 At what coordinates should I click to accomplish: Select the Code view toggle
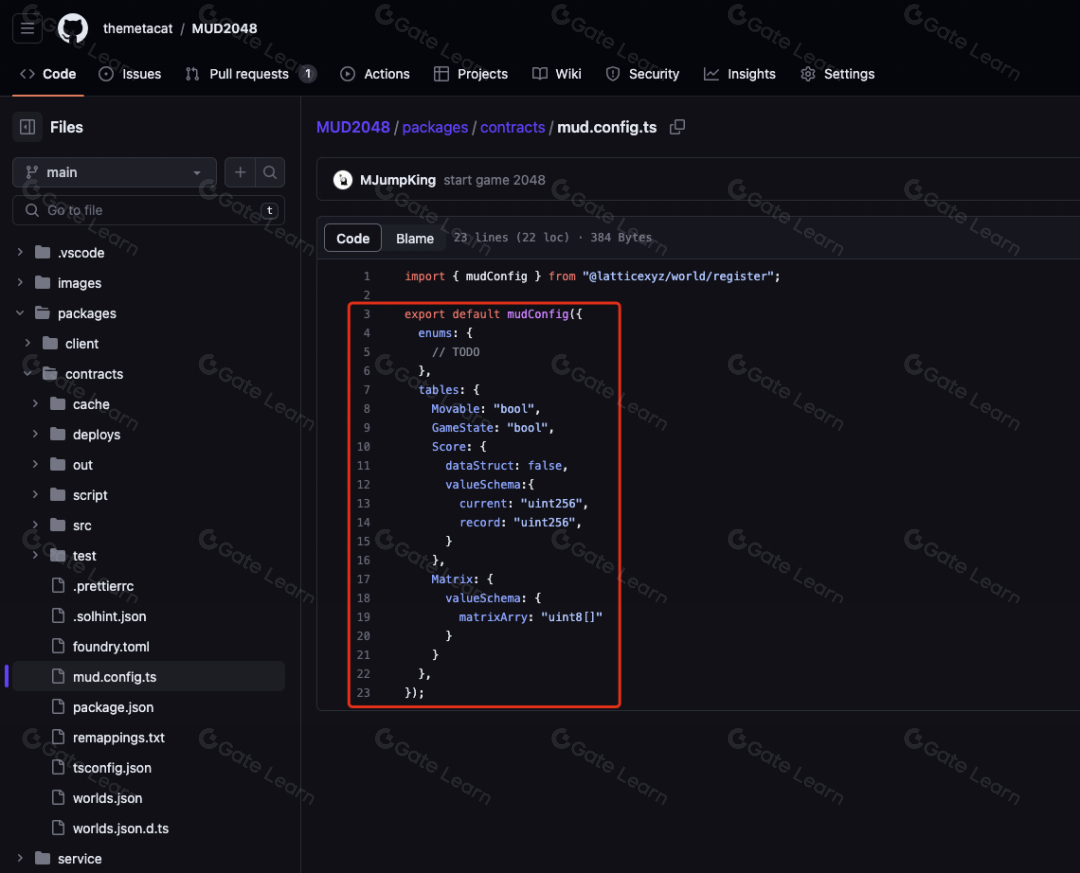pyautogui.click(x=352, y=238)
